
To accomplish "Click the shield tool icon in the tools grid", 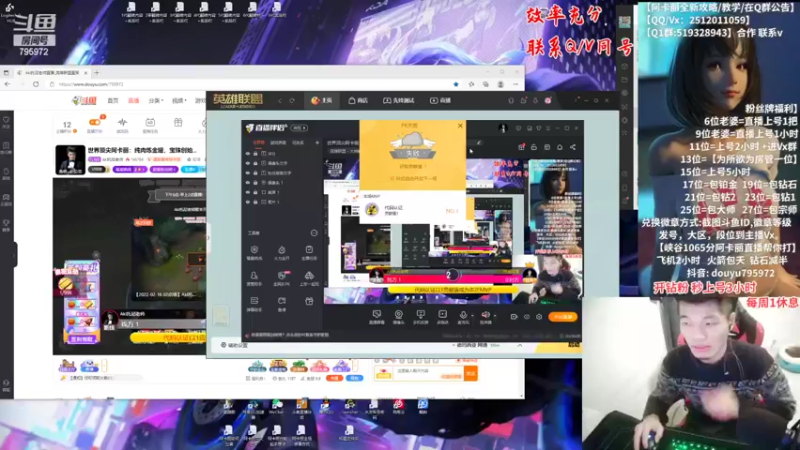I will [x=254, y=249].
